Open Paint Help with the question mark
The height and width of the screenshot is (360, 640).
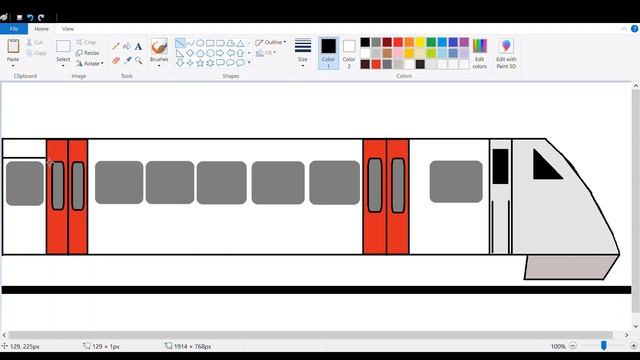tap(635, 29)
